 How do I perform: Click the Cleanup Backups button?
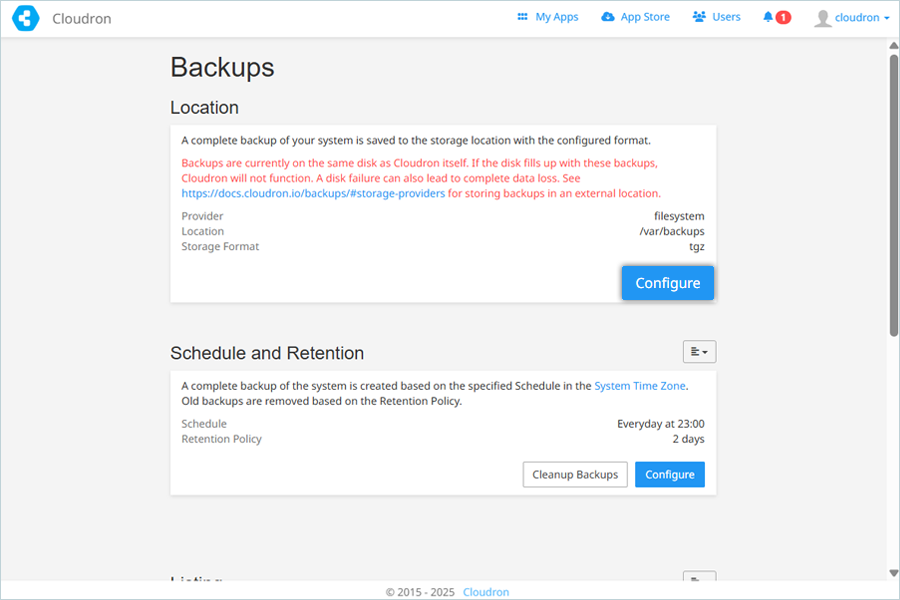[x=575, y=474]
